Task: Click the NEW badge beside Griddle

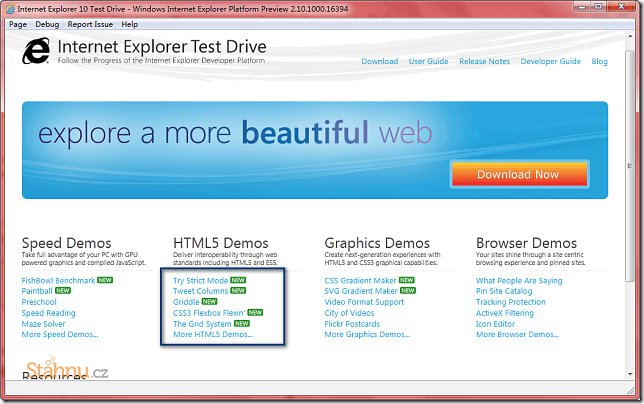Action: [209, 301]
